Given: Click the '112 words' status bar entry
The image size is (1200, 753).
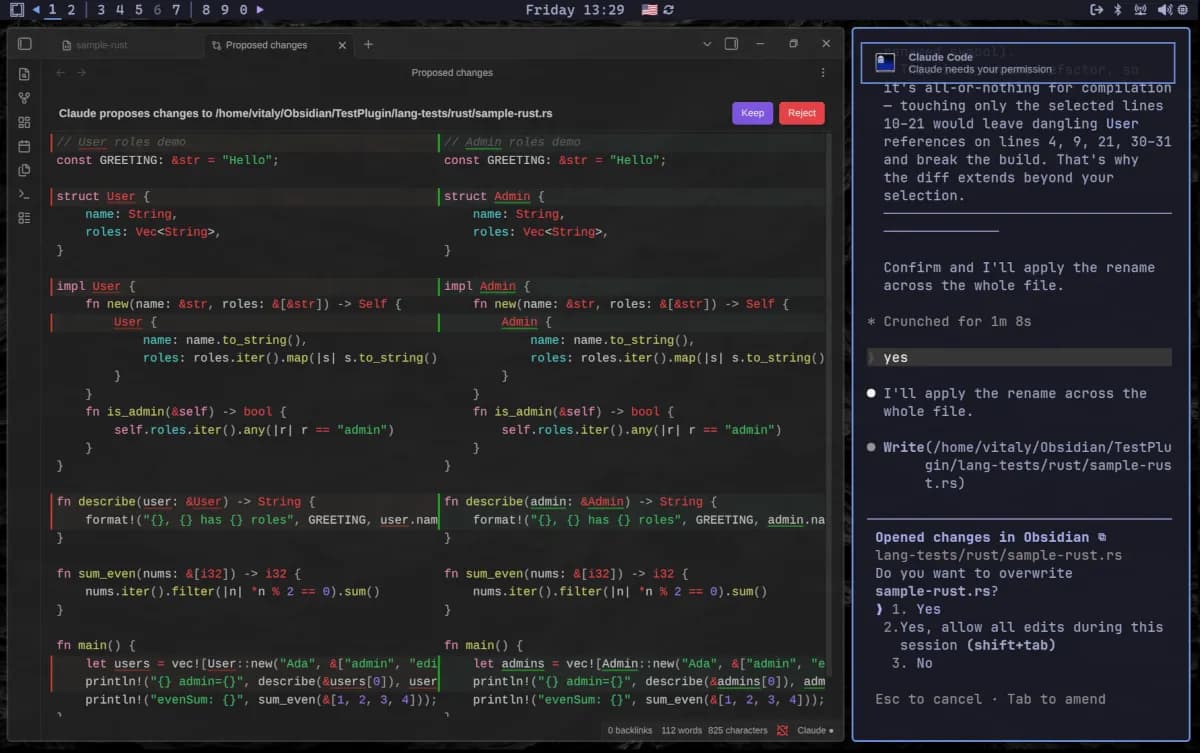Looking at the screenshot, I should point(681,731).
